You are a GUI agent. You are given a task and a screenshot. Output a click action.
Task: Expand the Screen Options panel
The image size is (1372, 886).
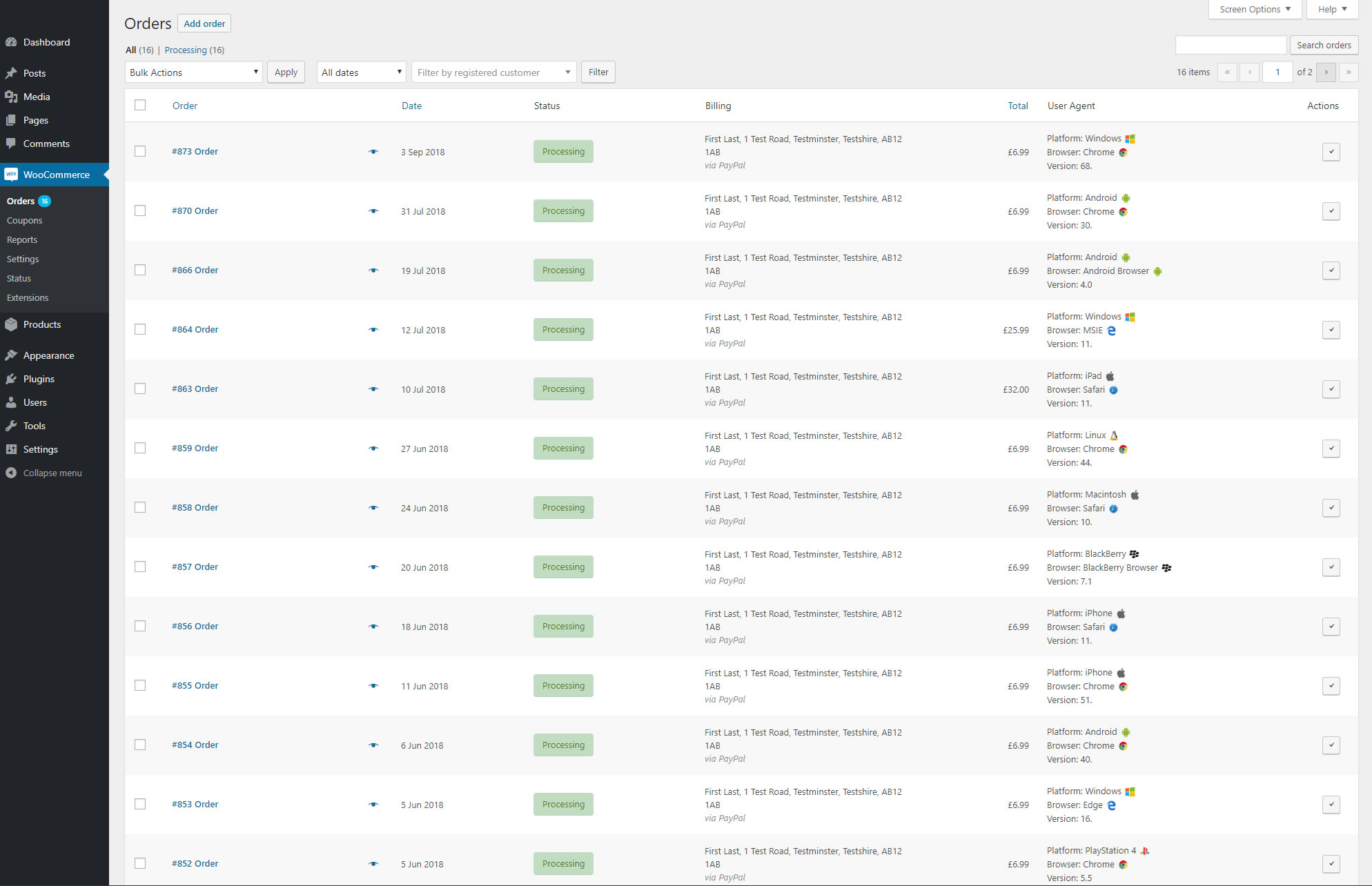(1254, 9)
